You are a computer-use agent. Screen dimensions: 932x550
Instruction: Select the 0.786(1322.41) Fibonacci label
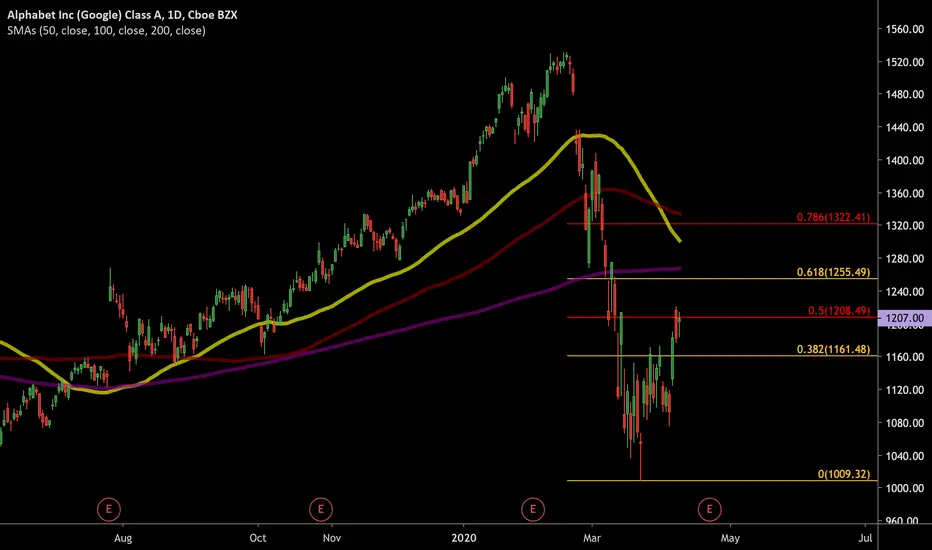tap(833, 217)
